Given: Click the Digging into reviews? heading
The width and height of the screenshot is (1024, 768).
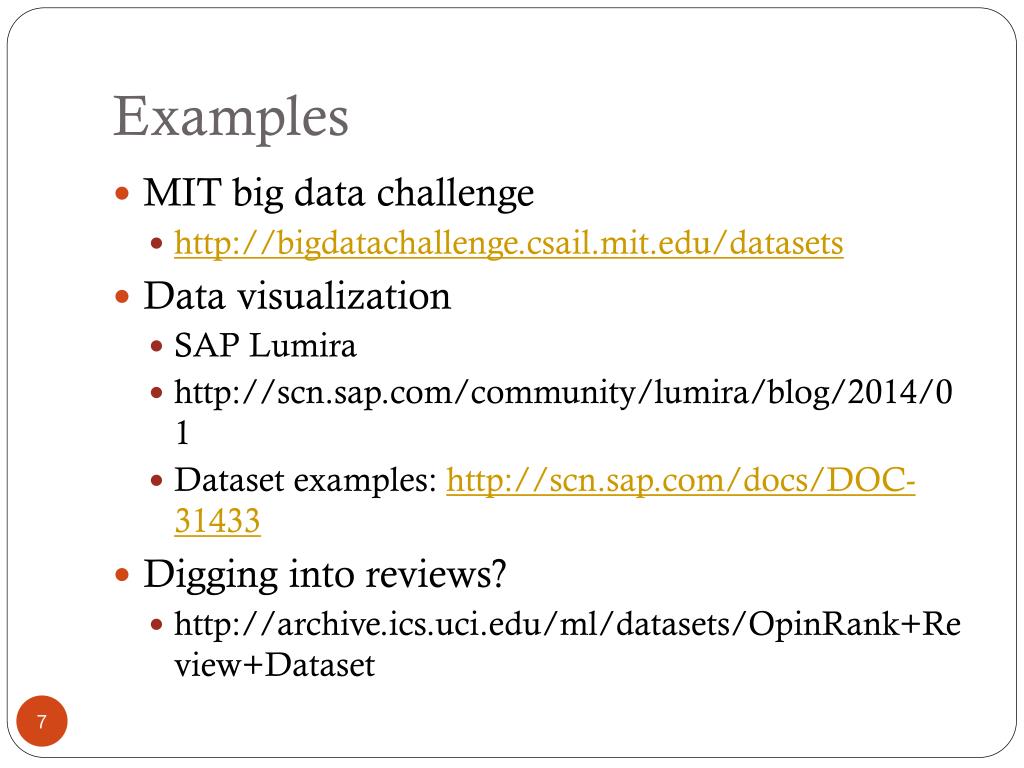Looking at the screenshot, I should tap(325, 575).
